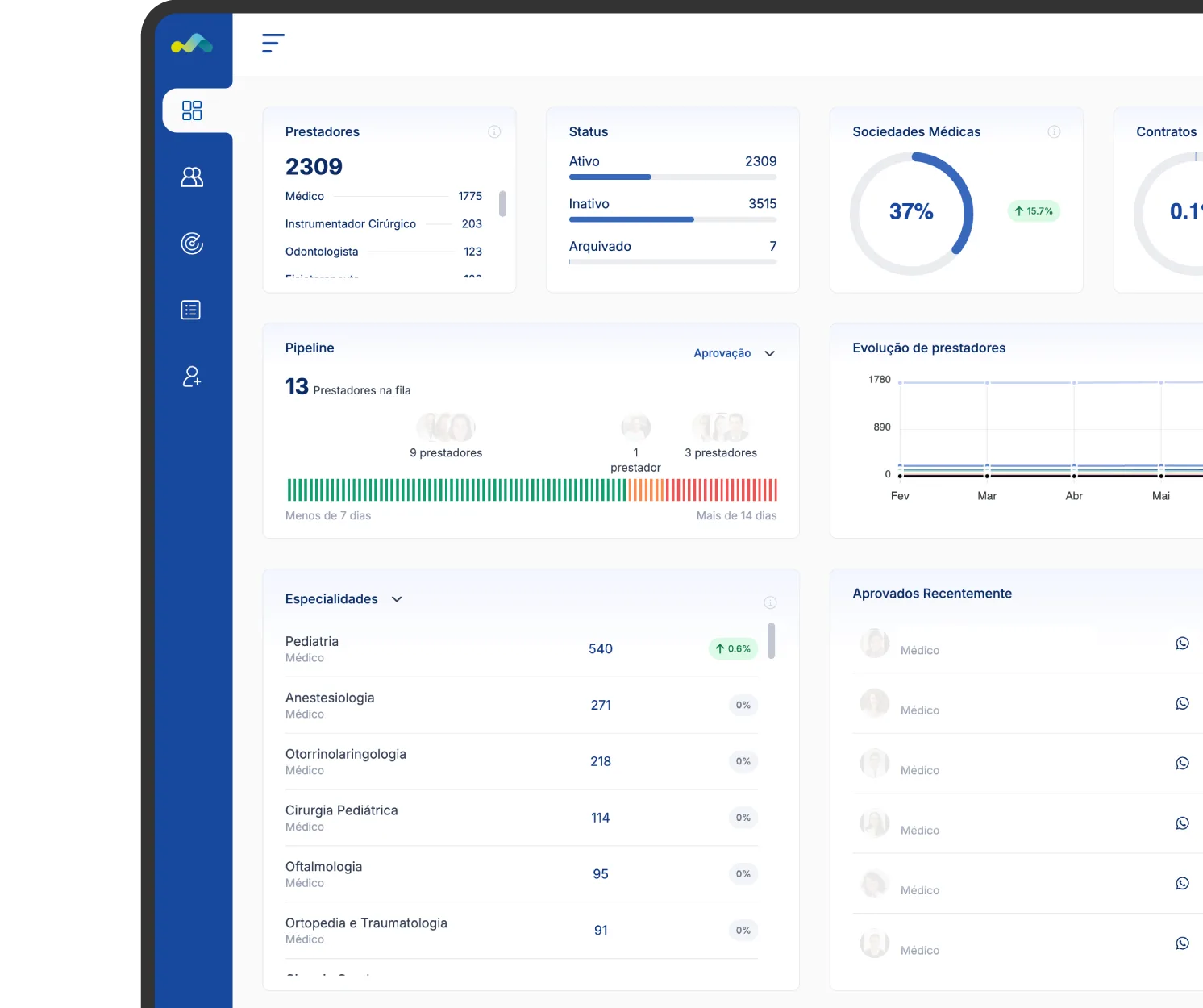Click WhatsApp icon for first approved Médico
1203x1008 pixels.
click(x=1182, y=644)
